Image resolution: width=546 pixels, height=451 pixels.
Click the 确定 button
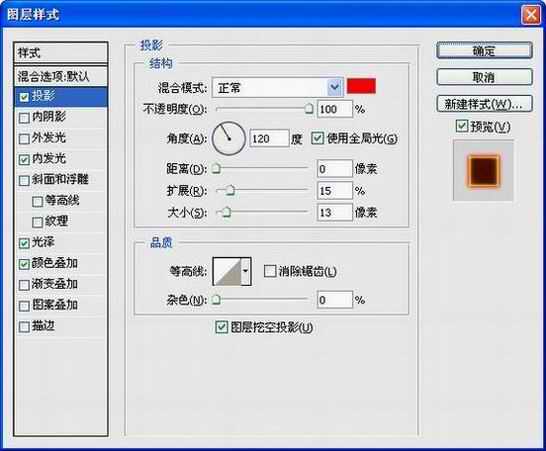click(484, 51)
